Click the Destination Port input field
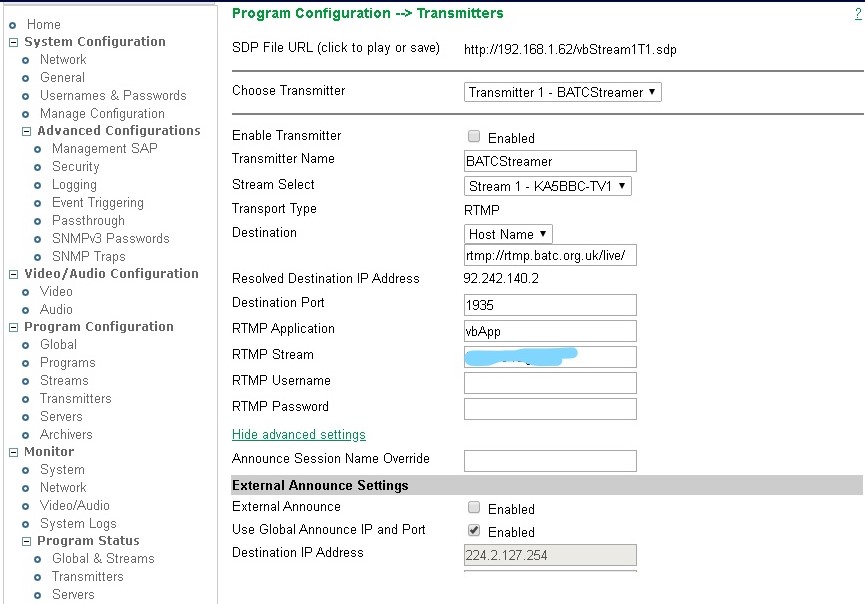Screen dimensions: 865x604 point(550,305)
